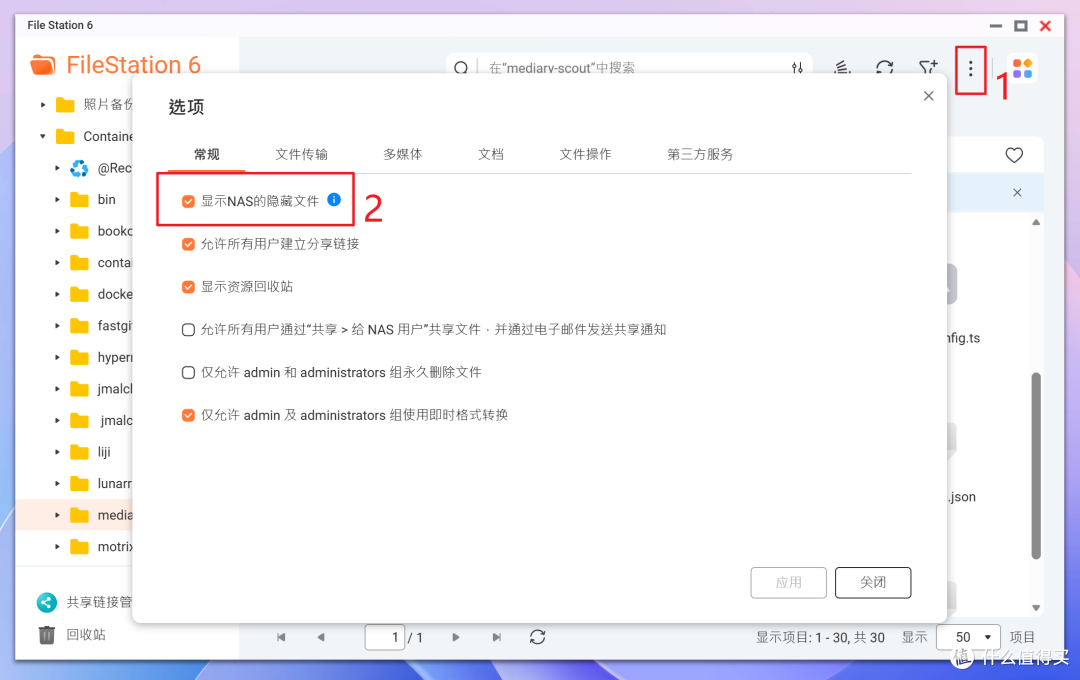
Task: Switch to the 文件操作 tab
Action: click(x=585, y=154)
